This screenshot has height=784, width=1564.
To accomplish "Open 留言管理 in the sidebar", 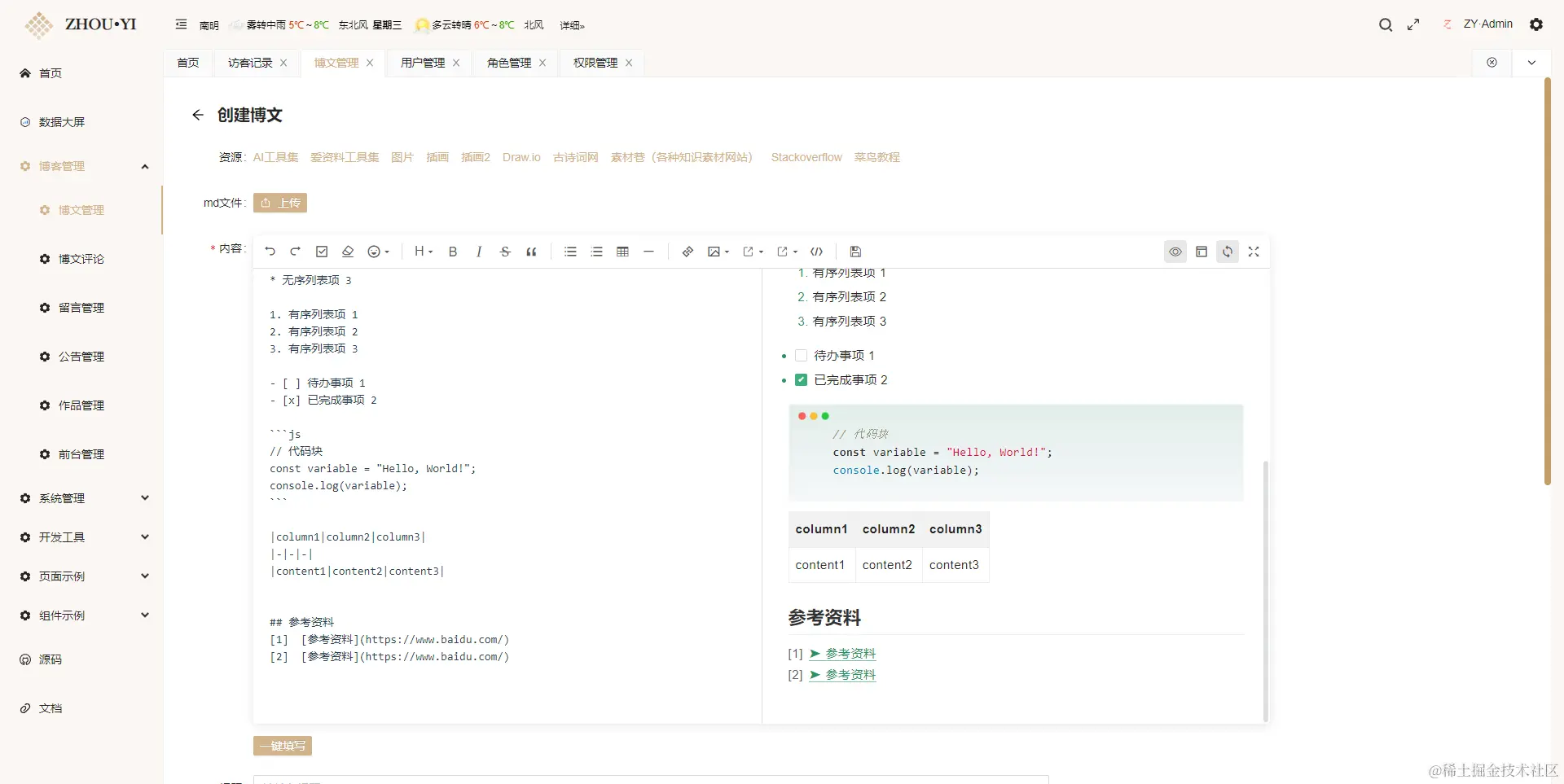I will (81, 308).
